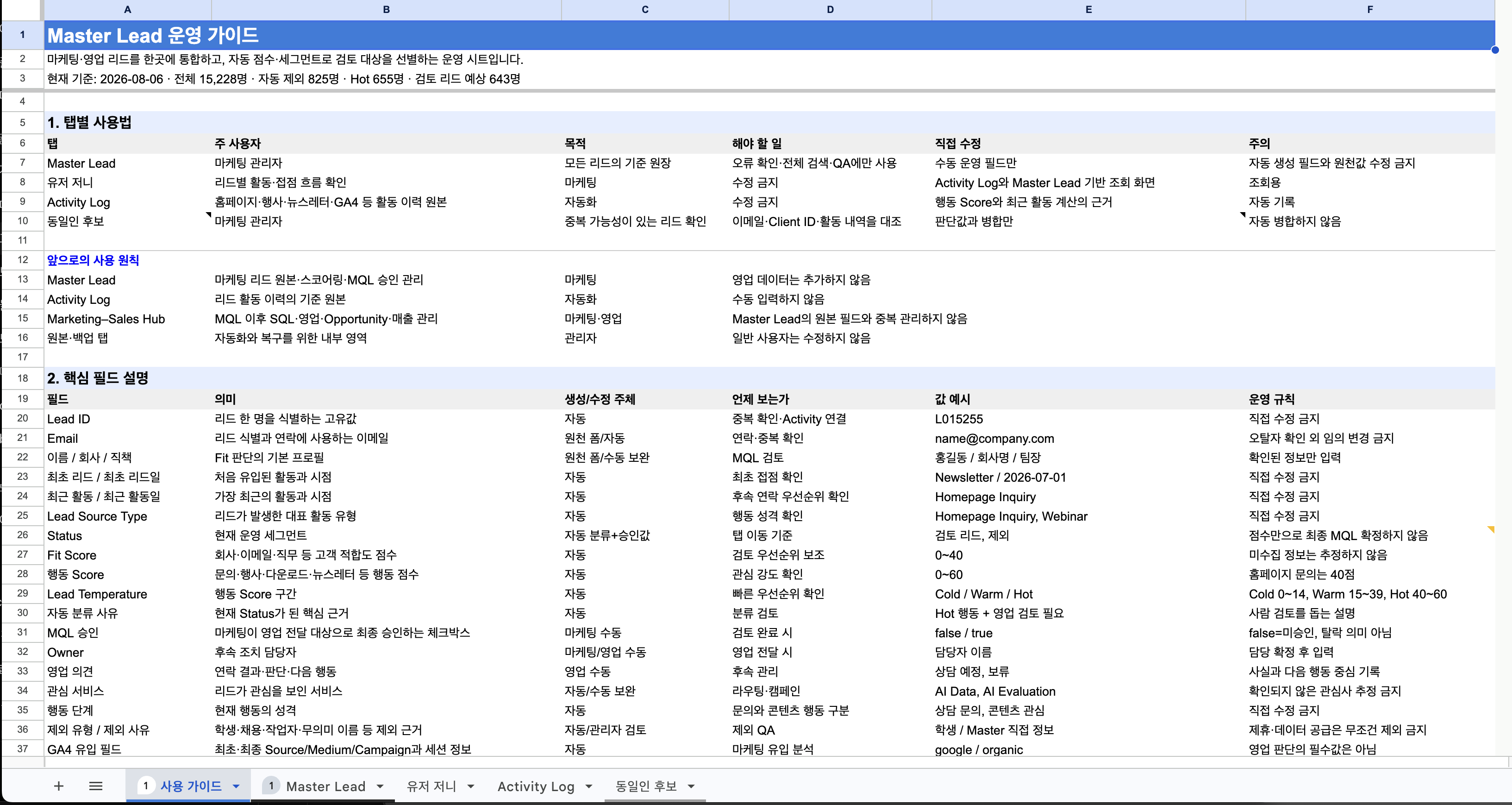The height and width of the screenshot is (805, 1512).
Task: Select column B header
Action: (386, 9)
